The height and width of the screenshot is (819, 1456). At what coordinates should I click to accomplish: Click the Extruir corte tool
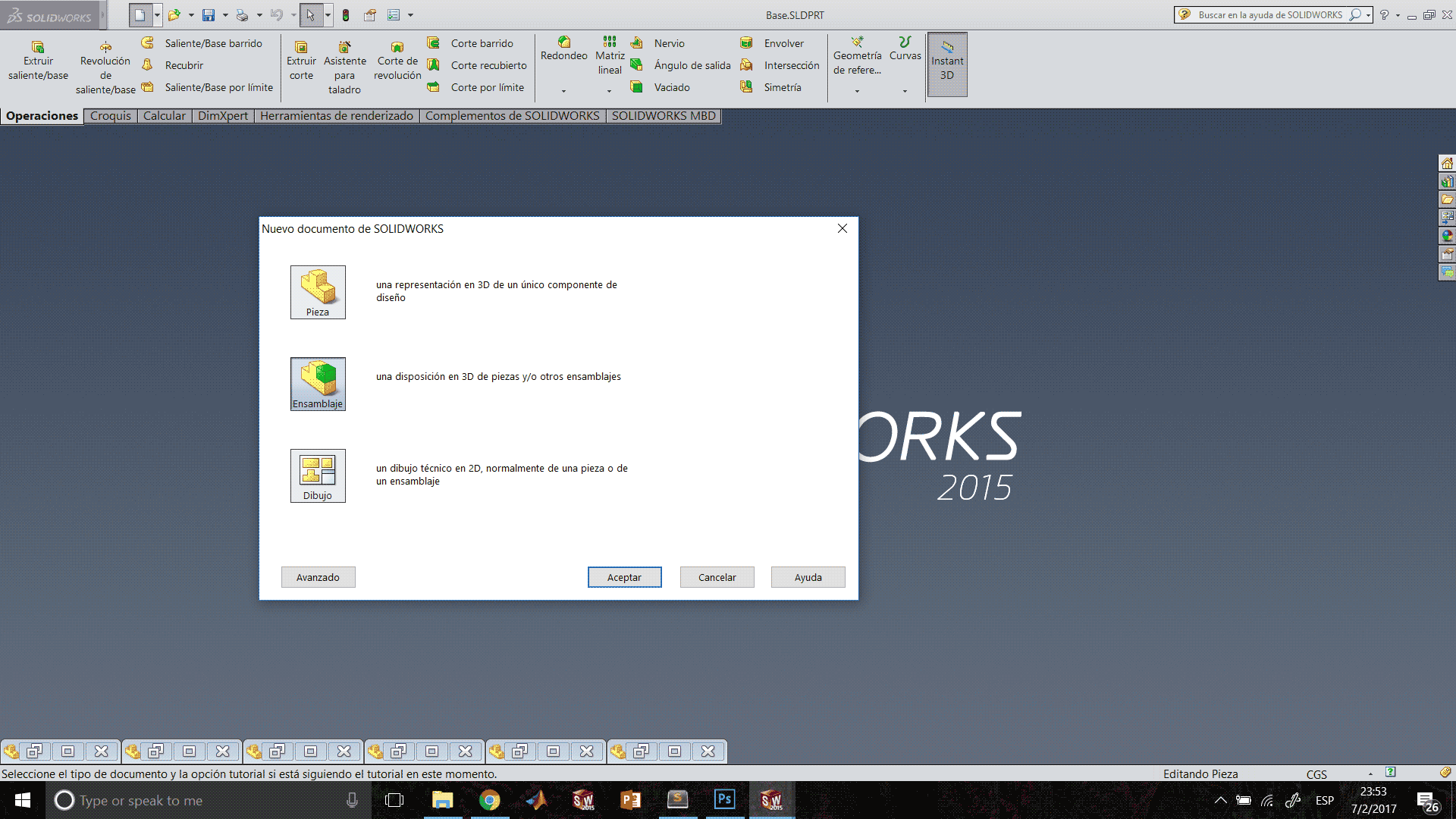(x=301, y=61)
